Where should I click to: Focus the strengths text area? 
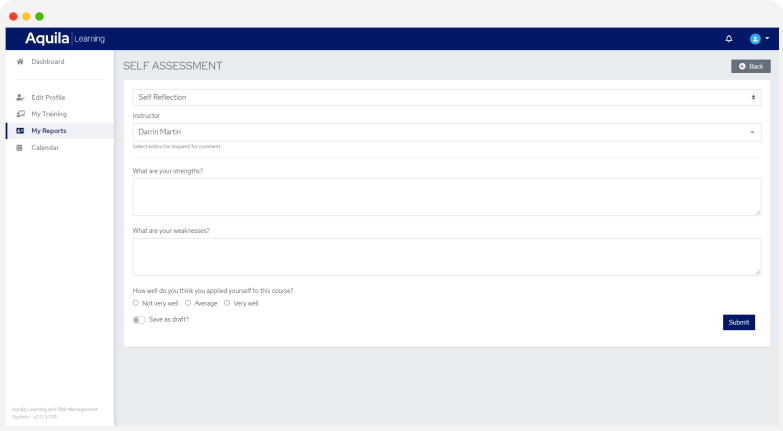click(446, 197)
